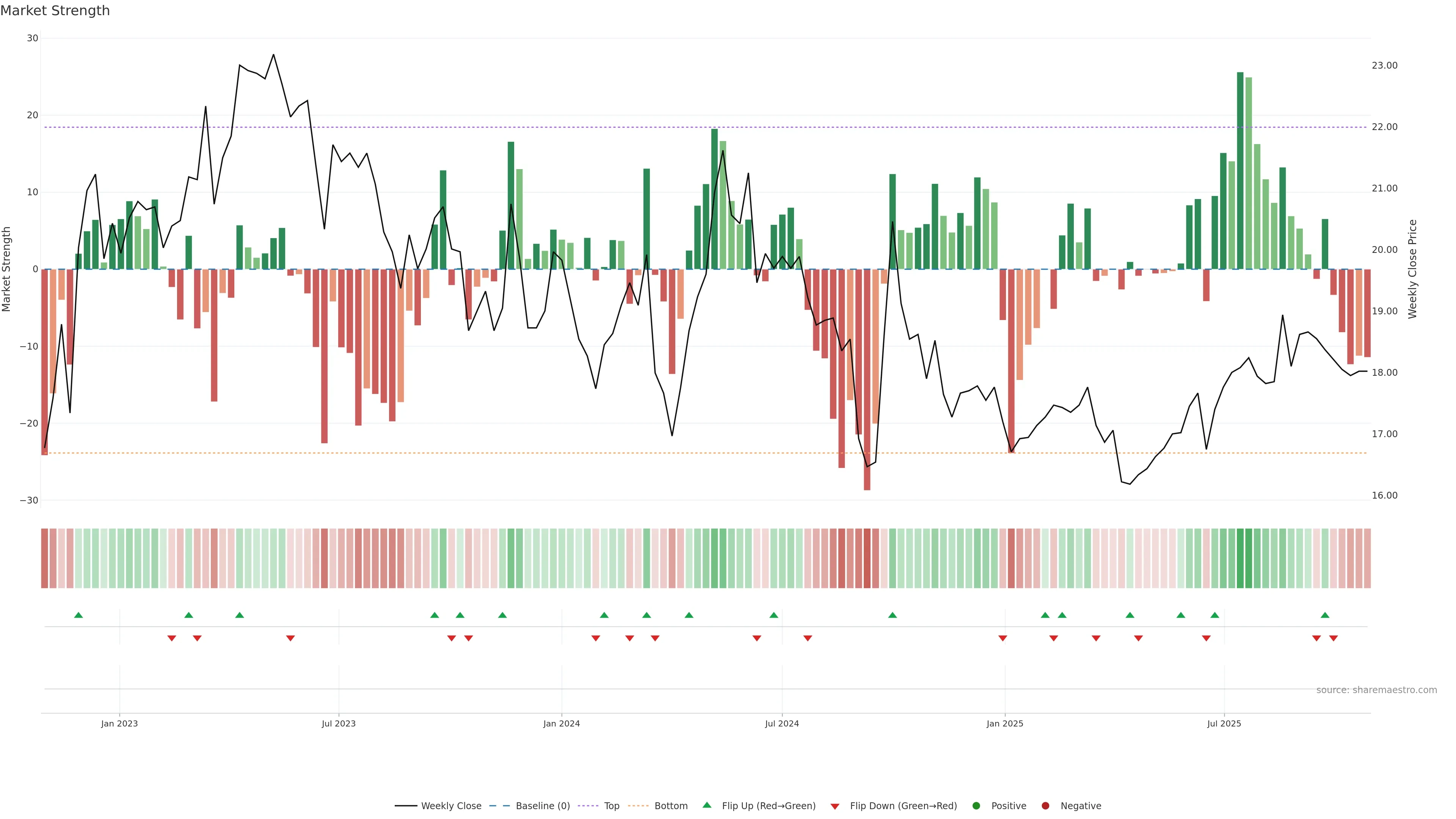Click the rightmost green flip-up triangle marker
The height and width of the screenshot is (819, 1456).
(1325, 615)
